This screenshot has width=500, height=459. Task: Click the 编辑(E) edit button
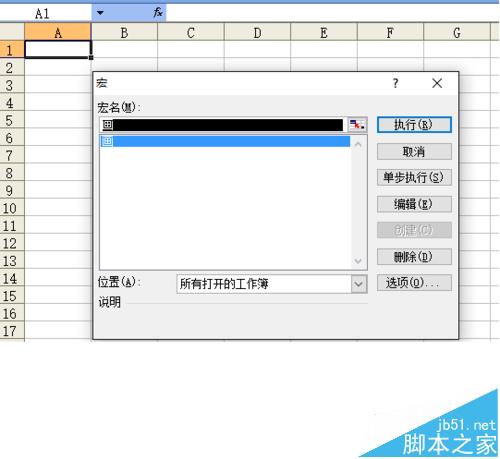[x=414, y=204]
